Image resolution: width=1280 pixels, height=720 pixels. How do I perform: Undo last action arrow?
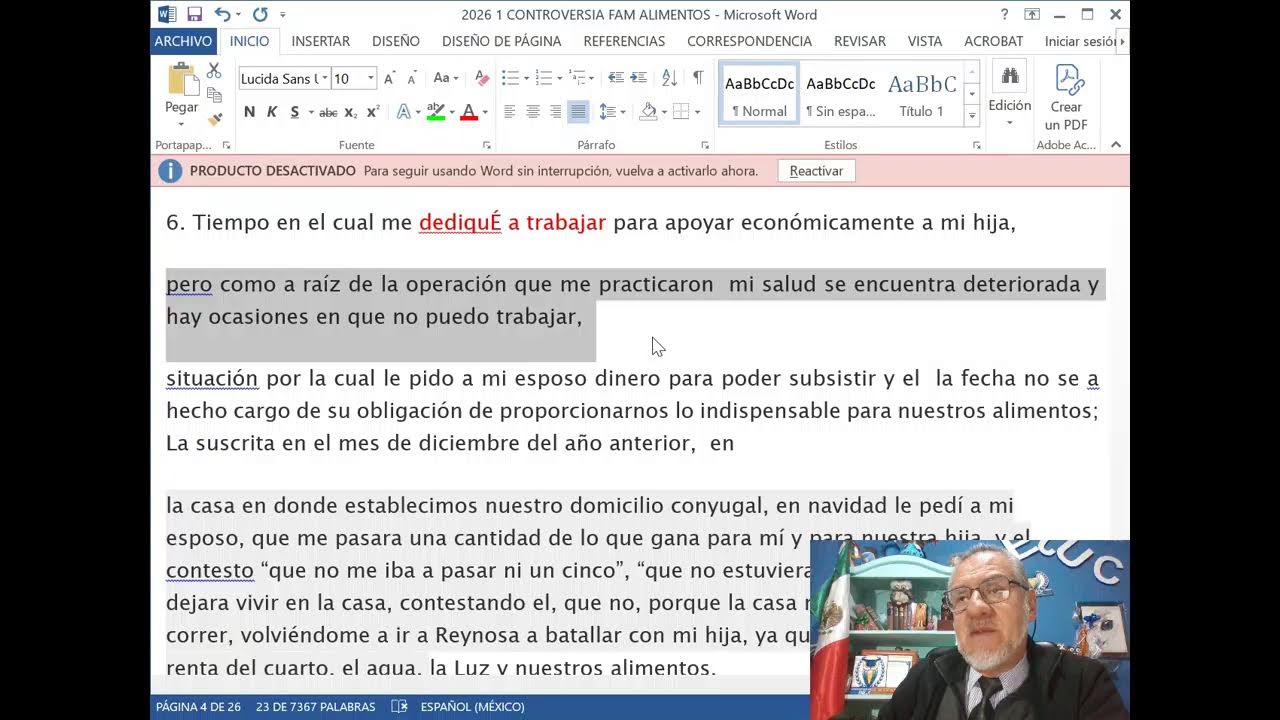coord(222,14)
